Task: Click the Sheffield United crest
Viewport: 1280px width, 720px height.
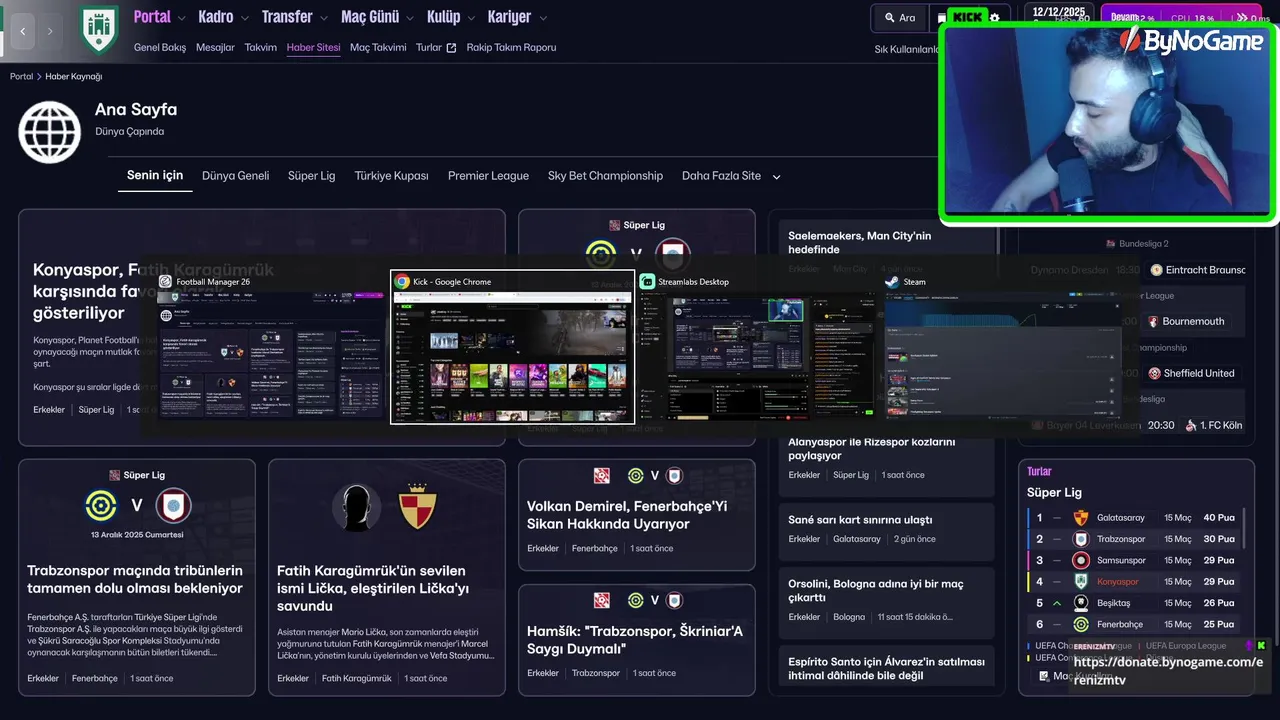Action: click(1155, 374)
